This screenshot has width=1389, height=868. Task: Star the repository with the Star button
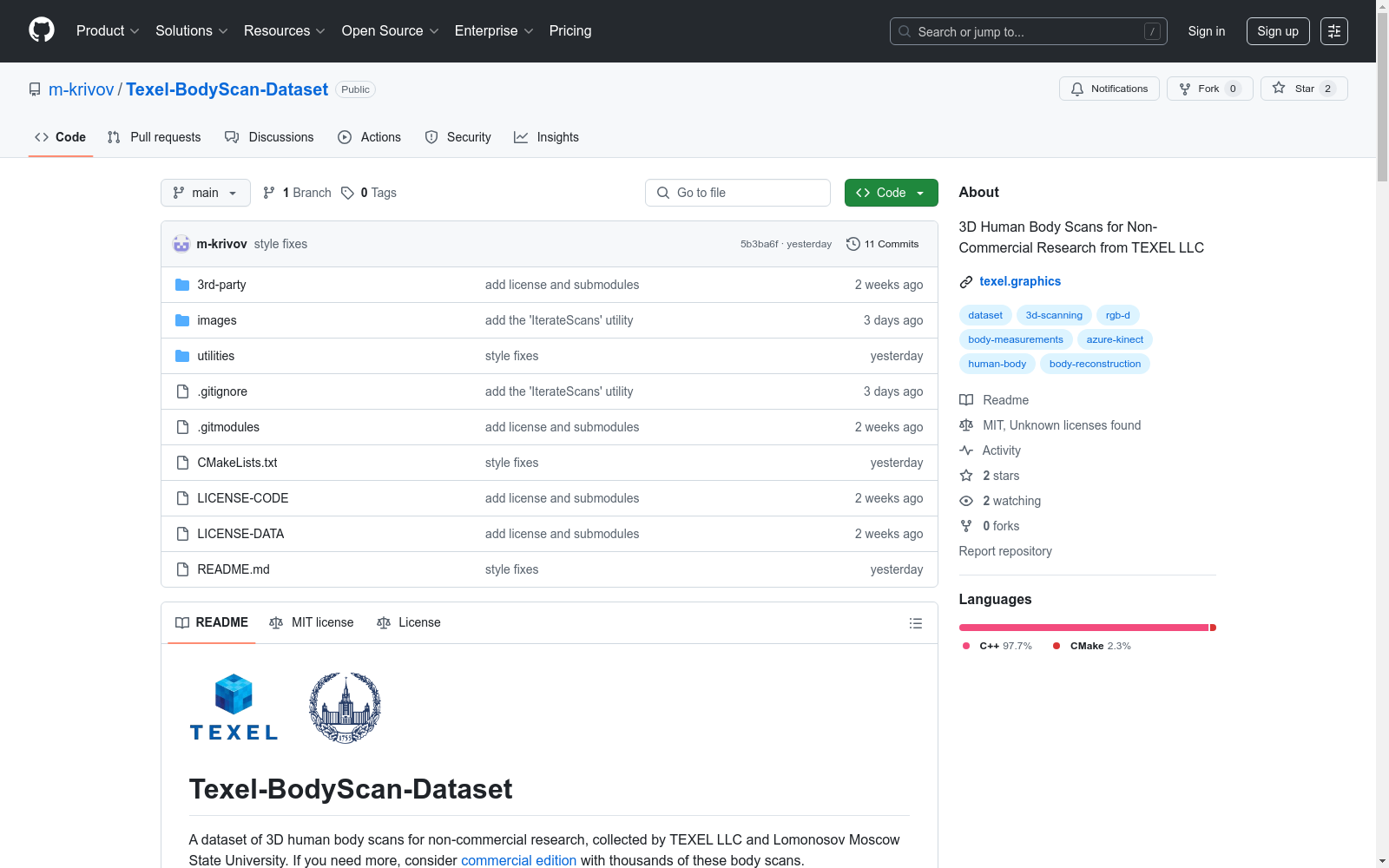[x=1304, y=89]
